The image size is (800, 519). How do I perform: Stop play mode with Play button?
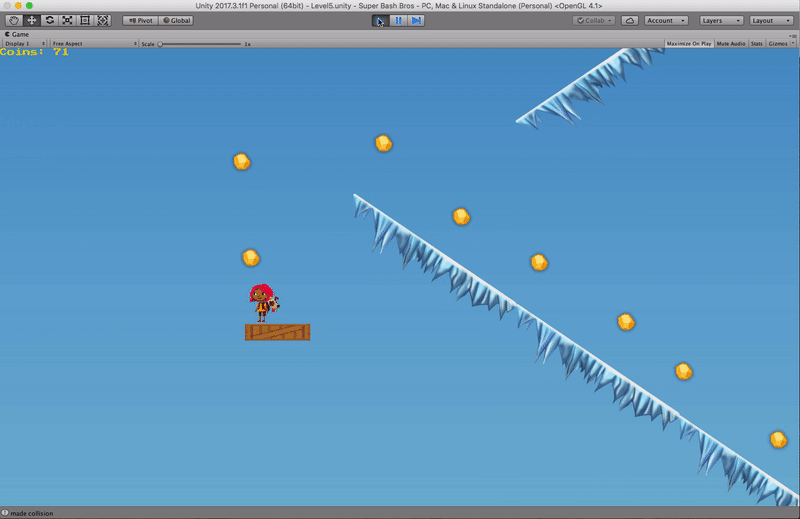coord(380,20)
